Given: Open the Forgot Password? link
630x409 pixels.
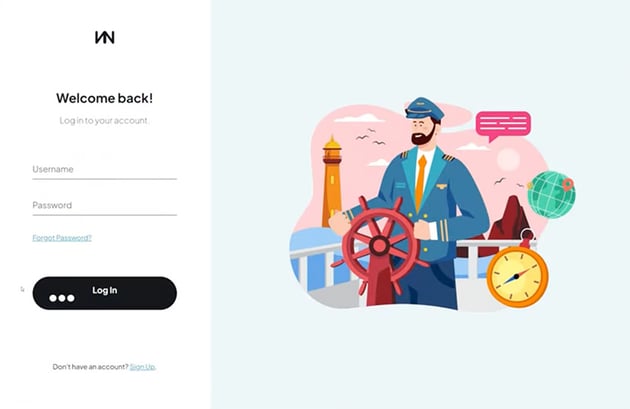Looking at the screenshot, I should pyautogui.click(x=62, y=238).
